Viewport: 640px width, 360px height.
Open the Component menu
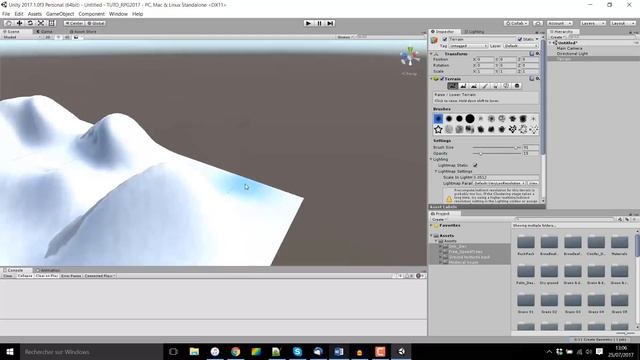(x=91, y=14)
